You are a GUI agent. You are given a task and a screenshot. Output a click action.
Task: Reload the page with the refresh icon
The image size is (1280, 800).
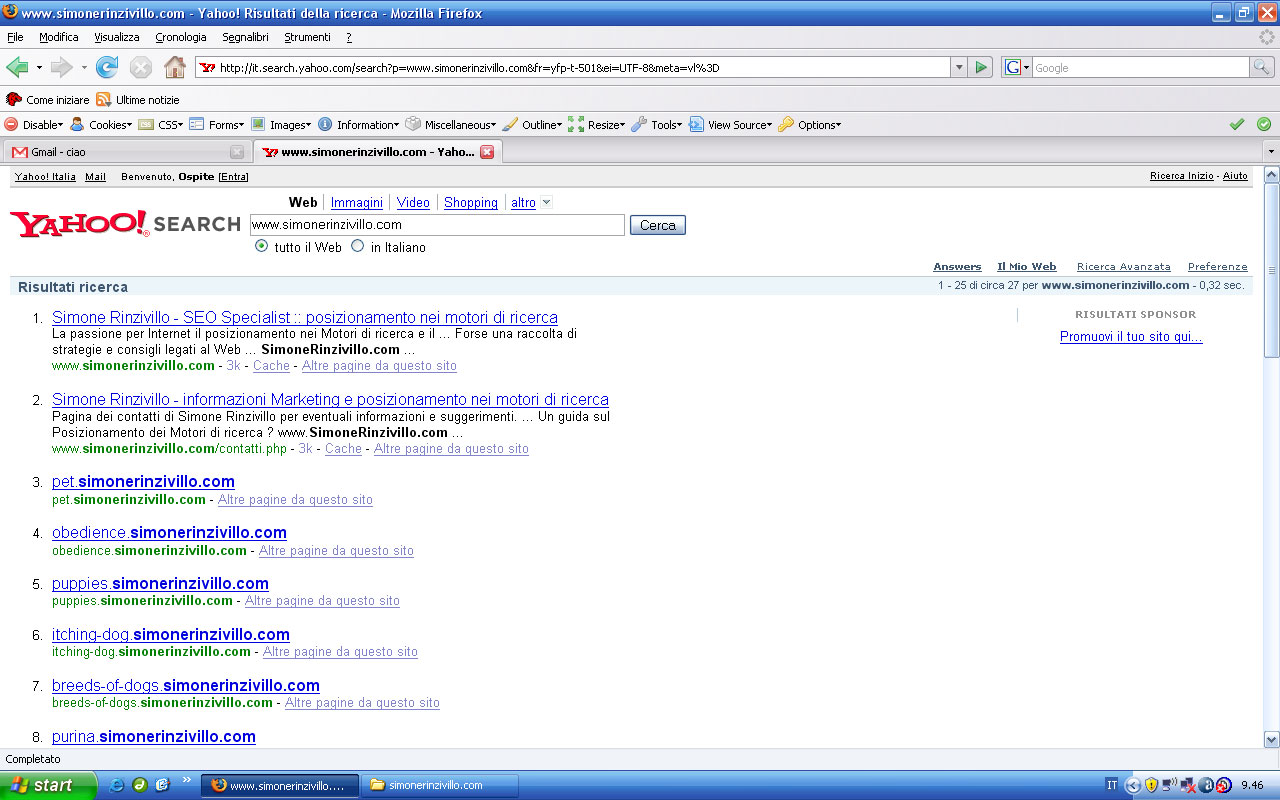(106, 68)
